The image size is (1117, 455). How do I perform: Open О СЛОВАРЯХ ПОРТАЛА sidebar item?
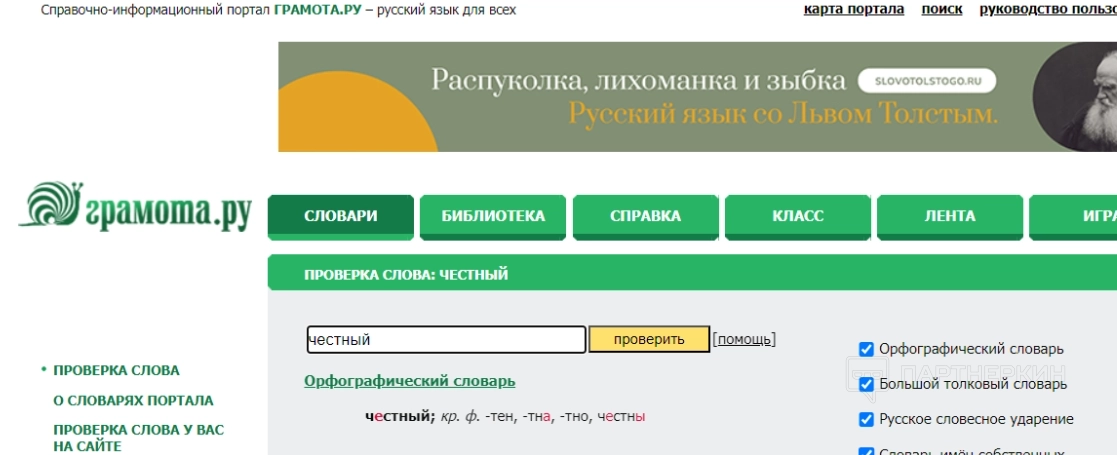tap(133, 401)
